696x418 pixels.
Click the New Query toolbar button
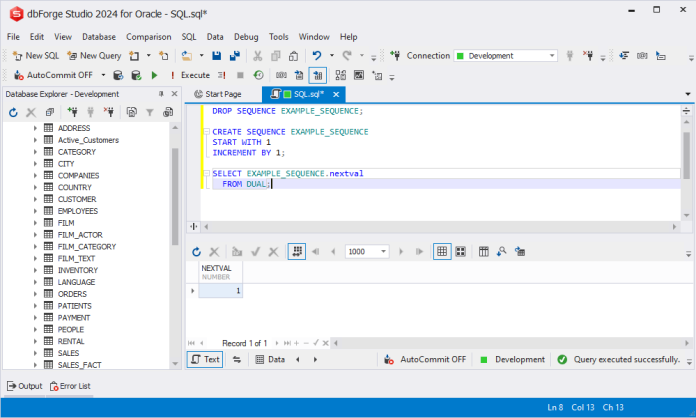pyautogui.click(x=94, y=56)
